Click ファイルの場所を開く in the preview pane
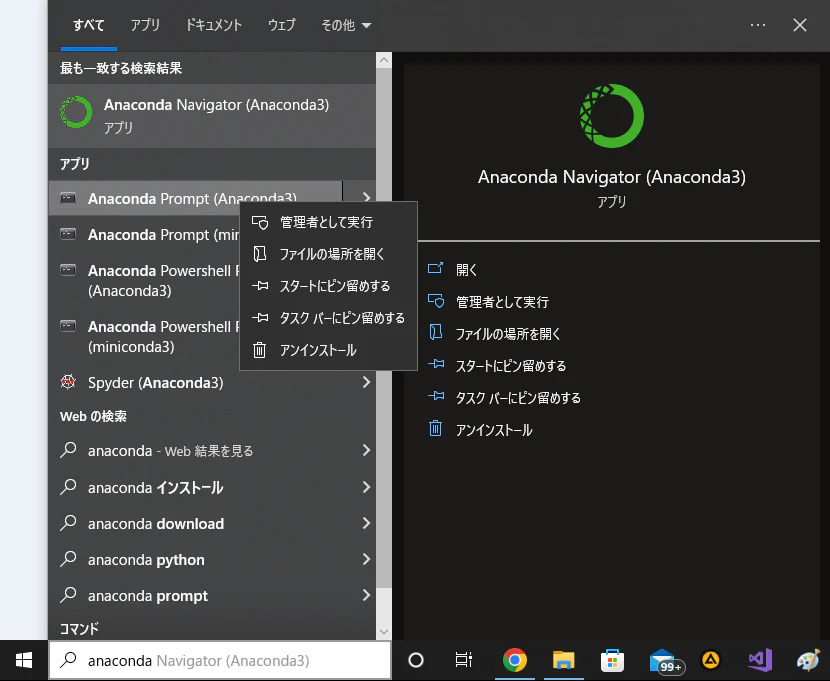 tap(508, 334)
